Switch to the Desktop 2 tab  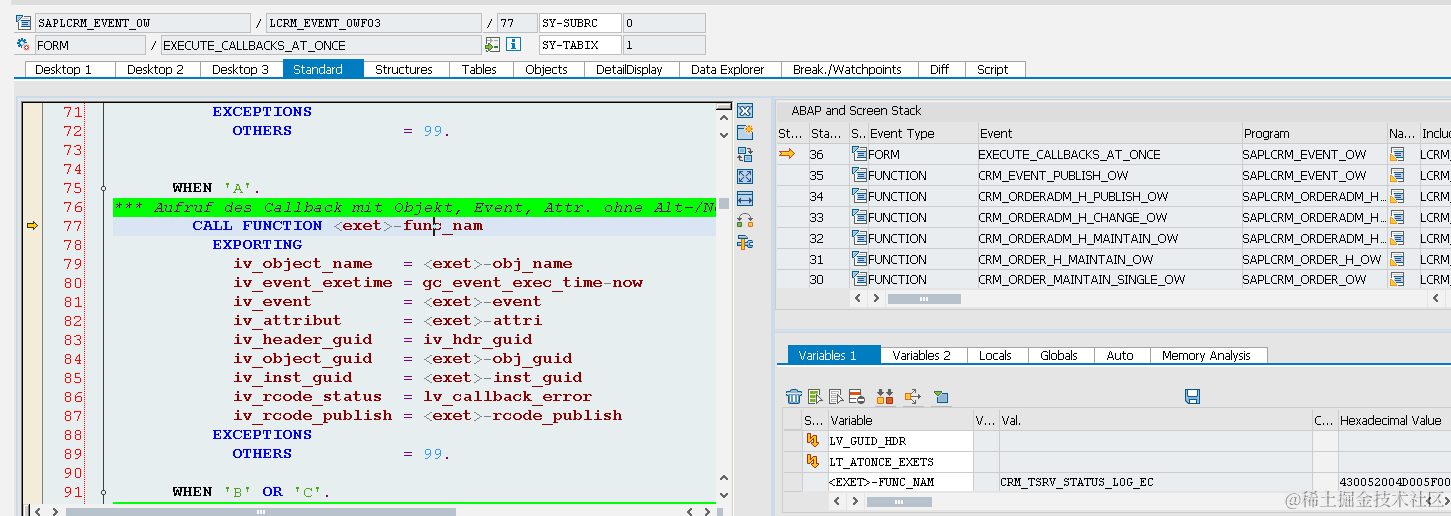pos(156,69)
